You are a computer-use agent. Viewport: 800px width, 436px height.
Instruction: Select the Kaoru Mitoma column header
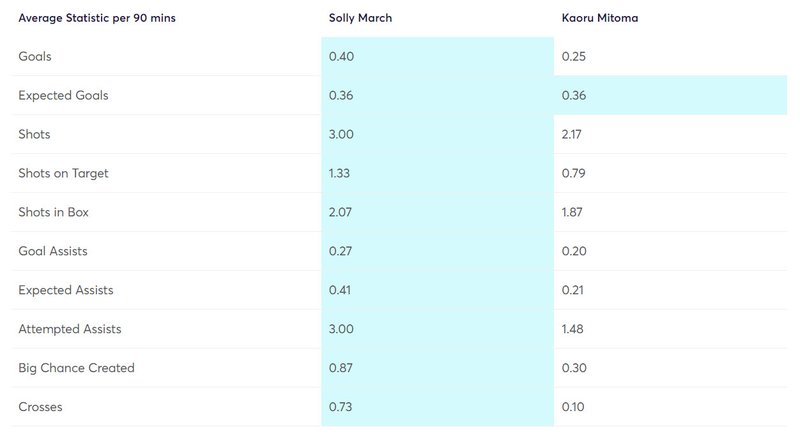[x=599, y=18]
